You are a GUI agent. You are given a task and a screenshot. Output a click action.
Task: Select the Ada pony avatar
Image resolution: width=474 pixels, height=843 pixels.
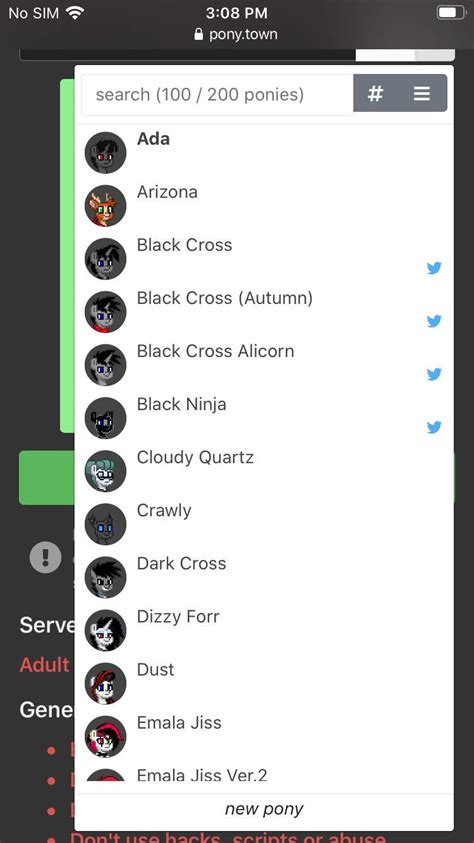[105, 153]
